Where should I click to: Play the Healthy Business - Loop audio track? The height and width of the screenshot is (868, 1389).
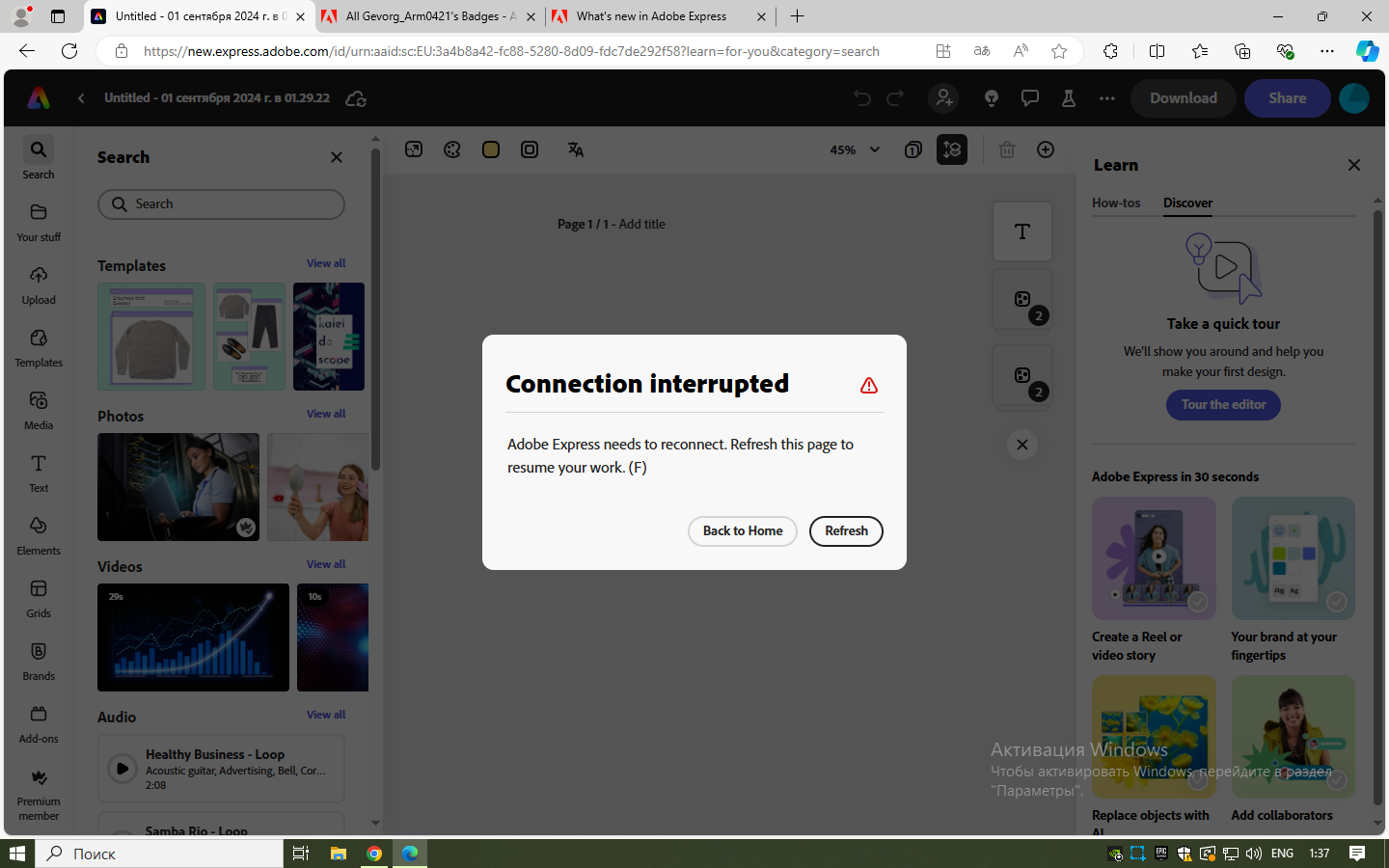coord(122,769)
